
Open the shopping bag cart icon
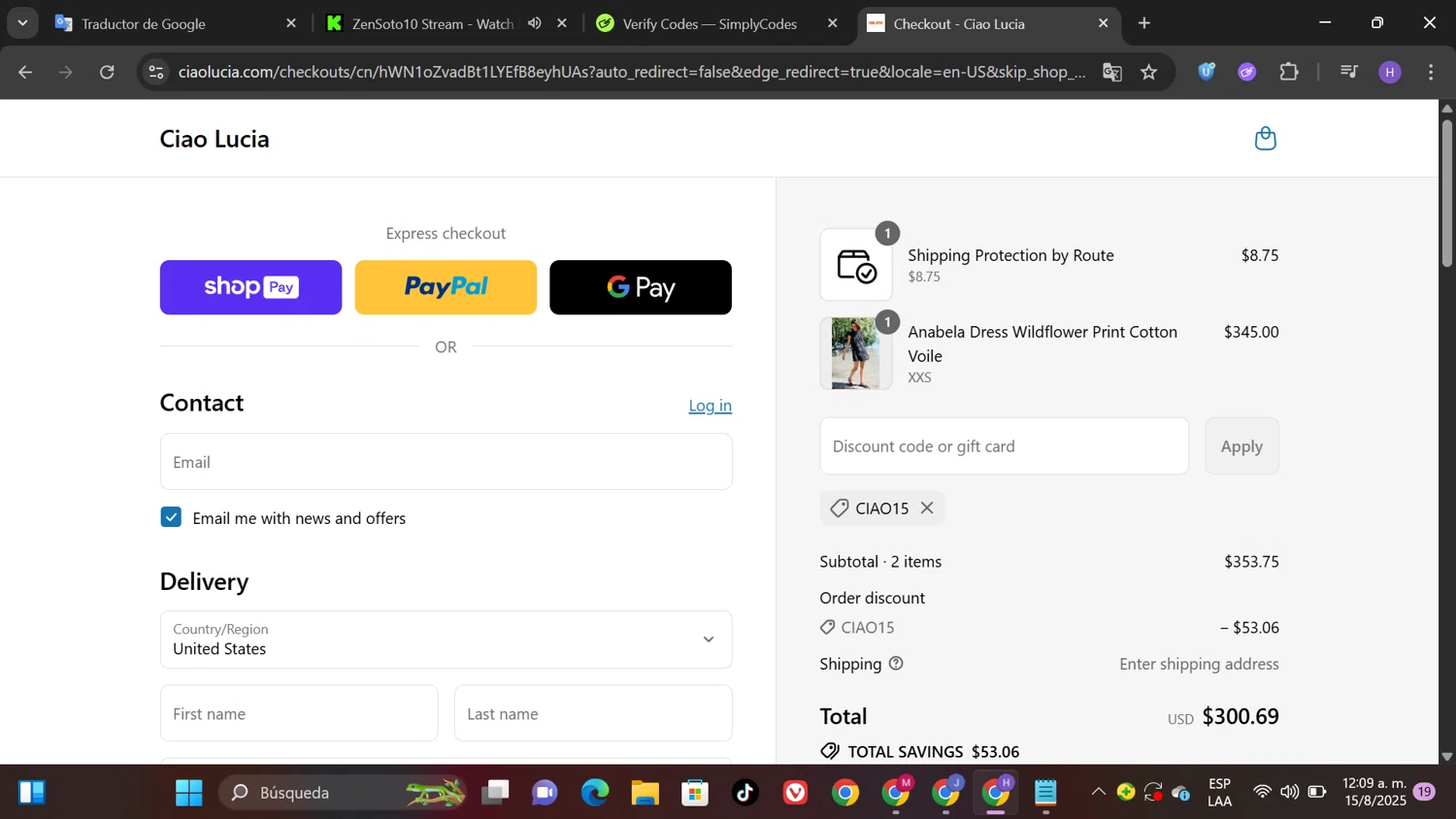click(1265, 139)
